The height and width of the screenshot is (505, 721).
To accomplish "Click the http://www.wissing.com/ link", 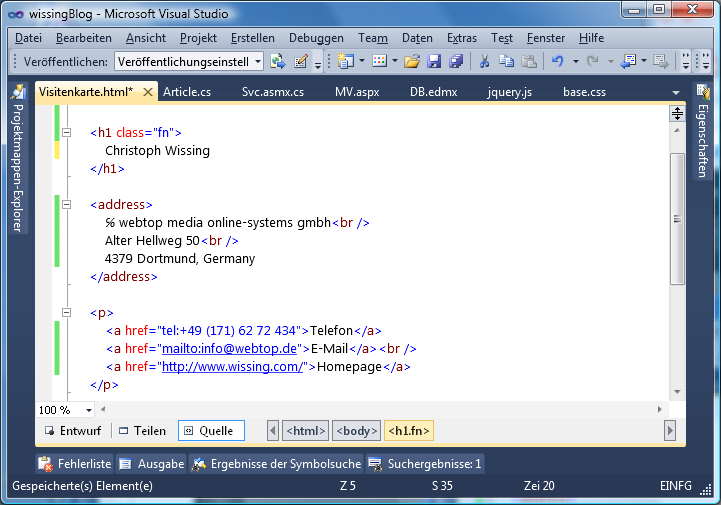I will click(232, 367).
